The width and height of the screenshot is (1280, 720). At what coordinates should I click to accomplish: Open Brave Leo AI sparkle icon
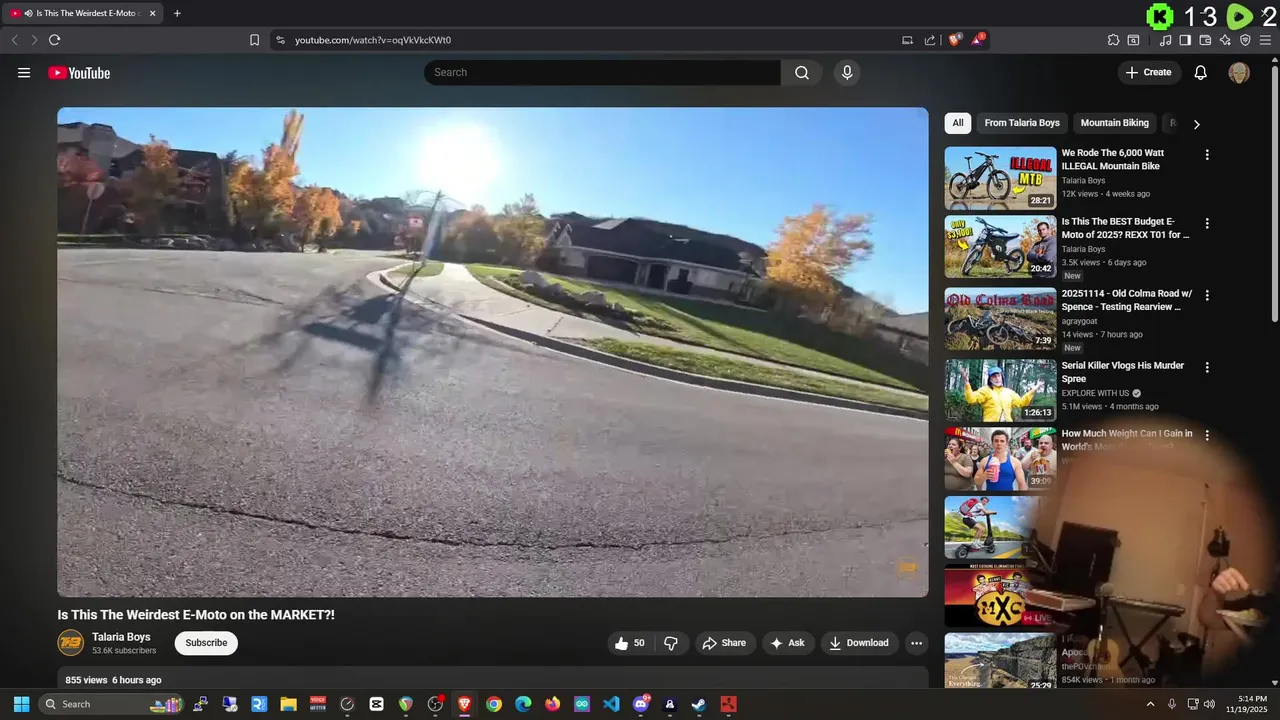(1225, 40)
